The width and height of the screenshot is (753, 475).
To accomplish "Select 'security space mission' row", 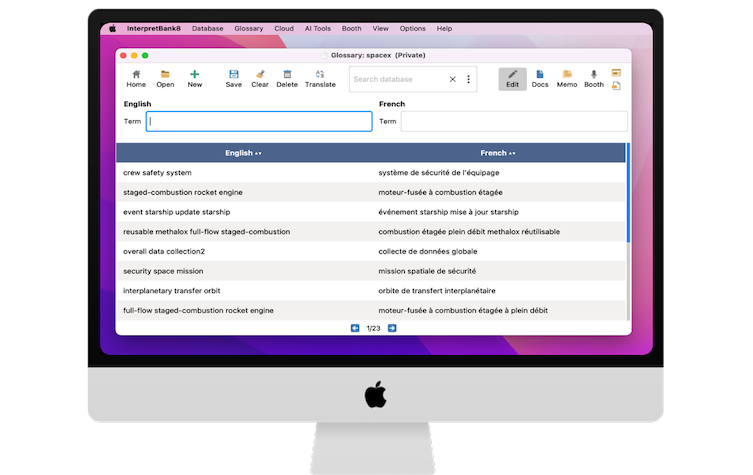I will (371, 271).
